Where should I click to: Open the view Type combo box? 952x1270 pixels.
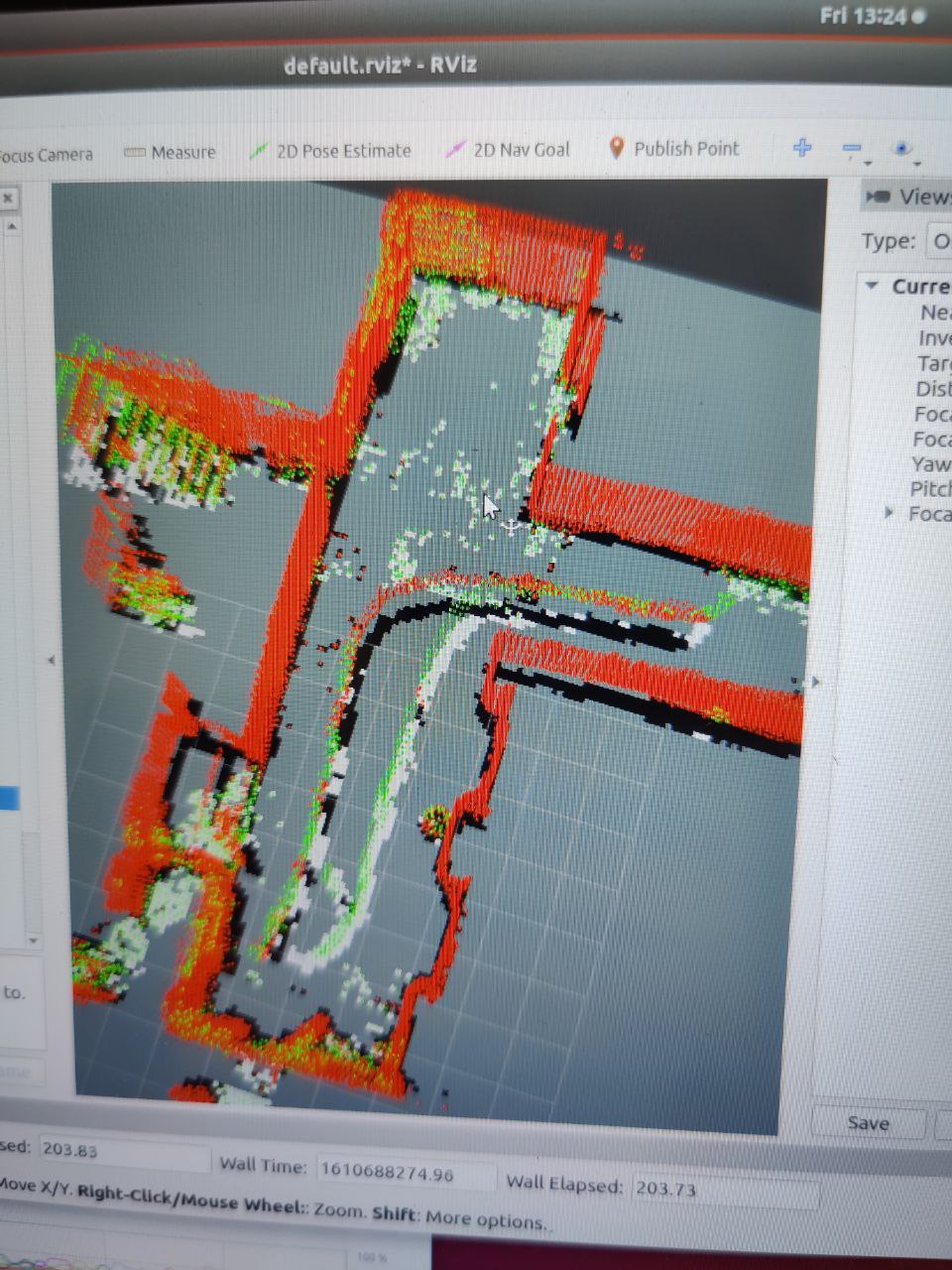pyautogui.click(x=938, y=241)
